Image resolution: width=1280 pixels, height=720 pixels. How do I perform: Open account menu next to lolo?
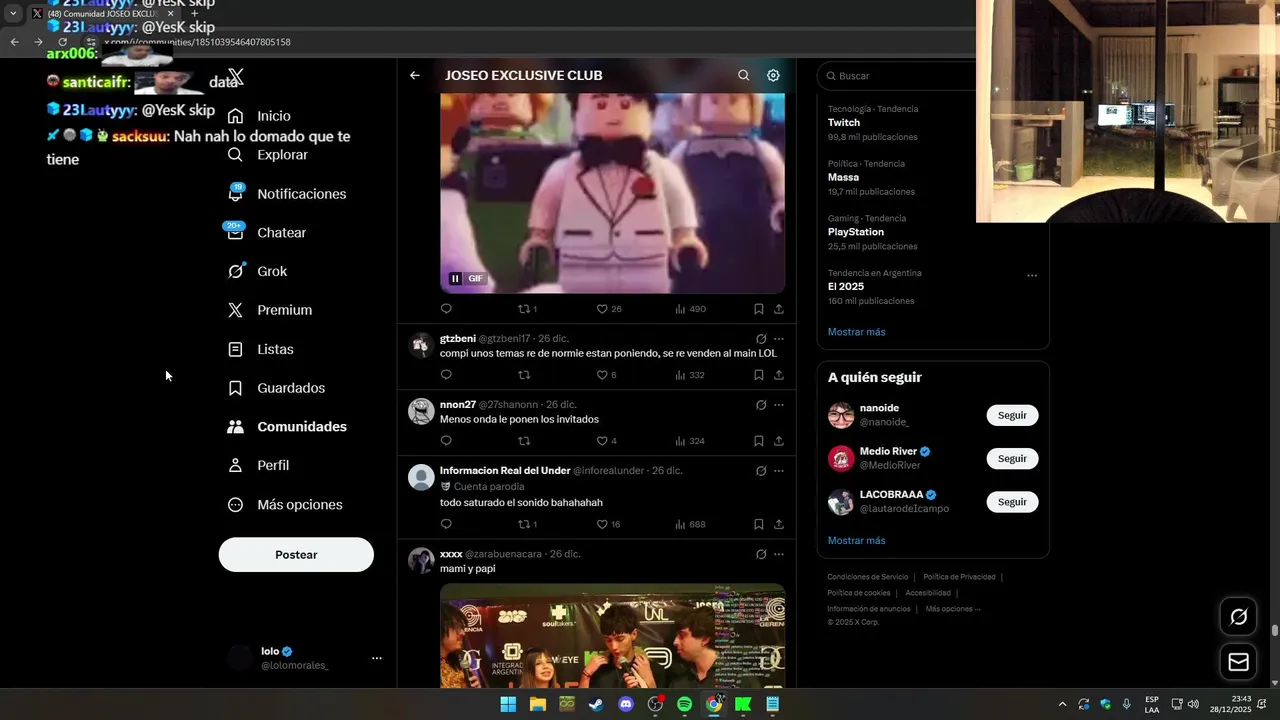coord(376,658)
